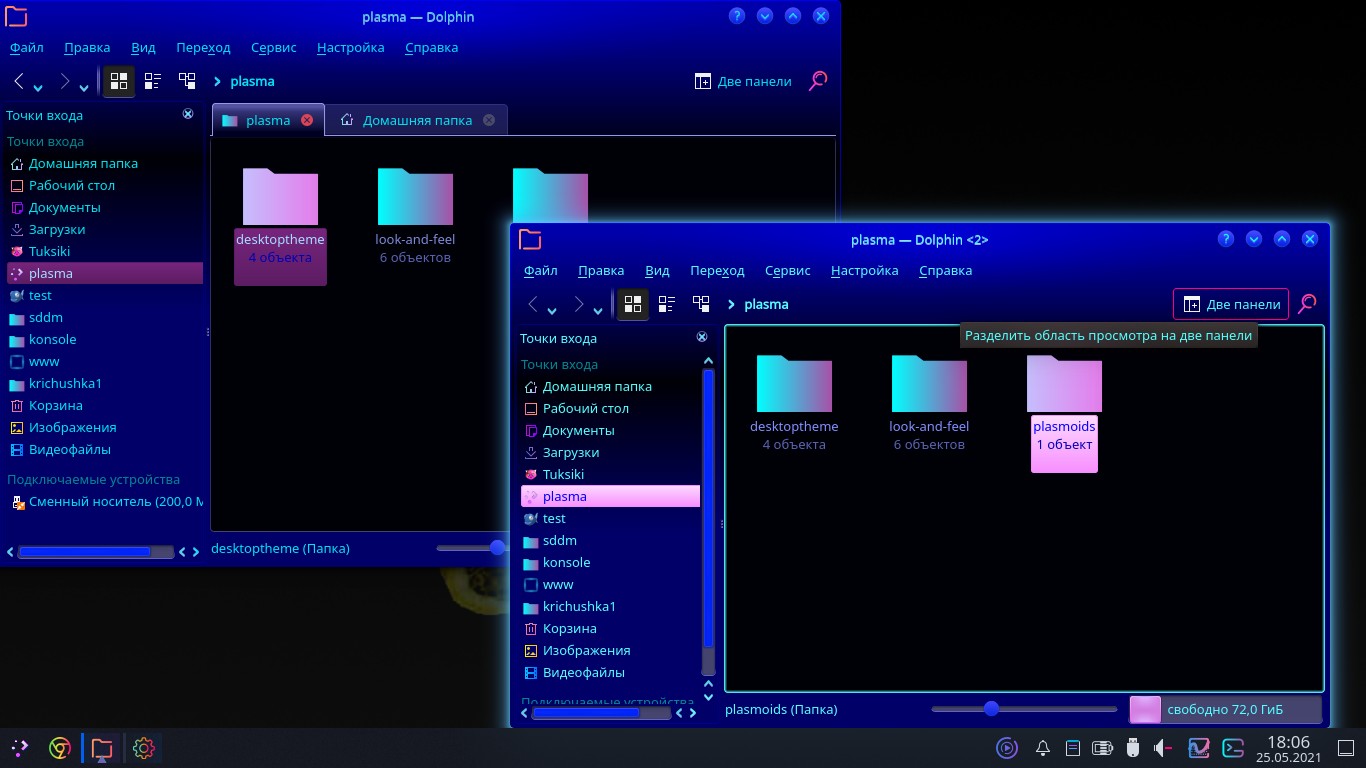The image size is (1366, 768).
Task: Switch to Домашняя папка tab in back window
Action: tap(417, 120)
